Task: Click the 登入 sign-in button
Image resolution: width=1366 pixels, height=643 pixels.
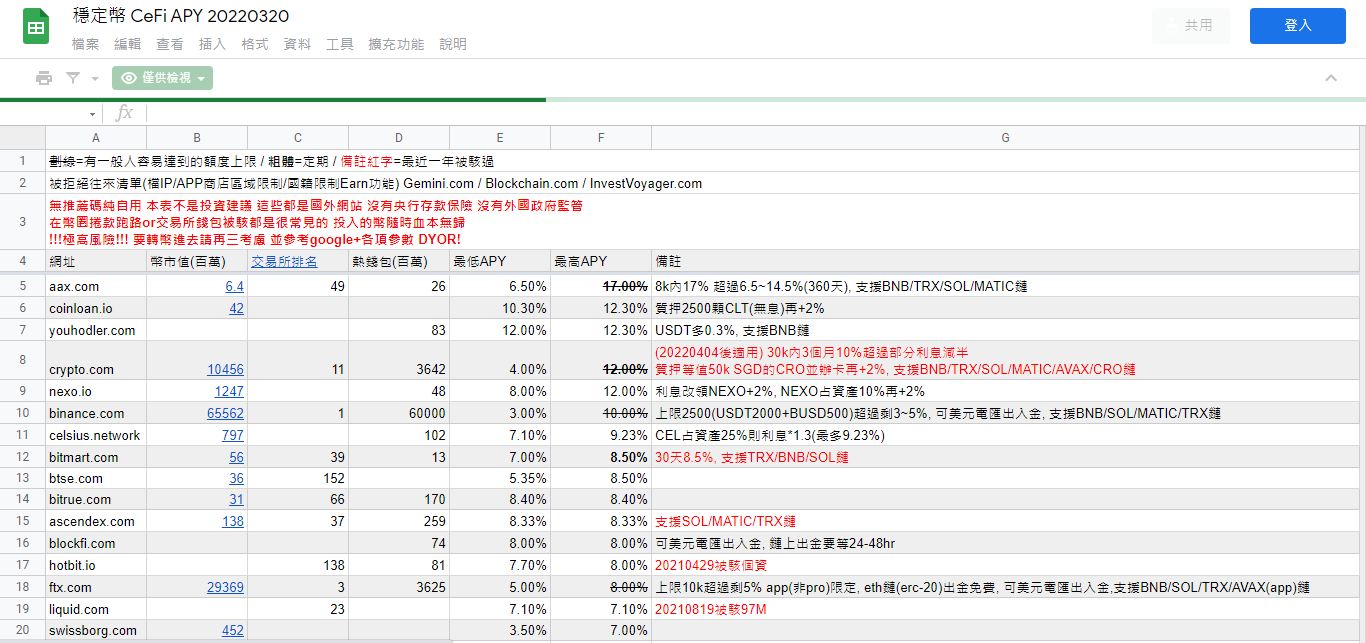Action: click(x=1297, y=26)
